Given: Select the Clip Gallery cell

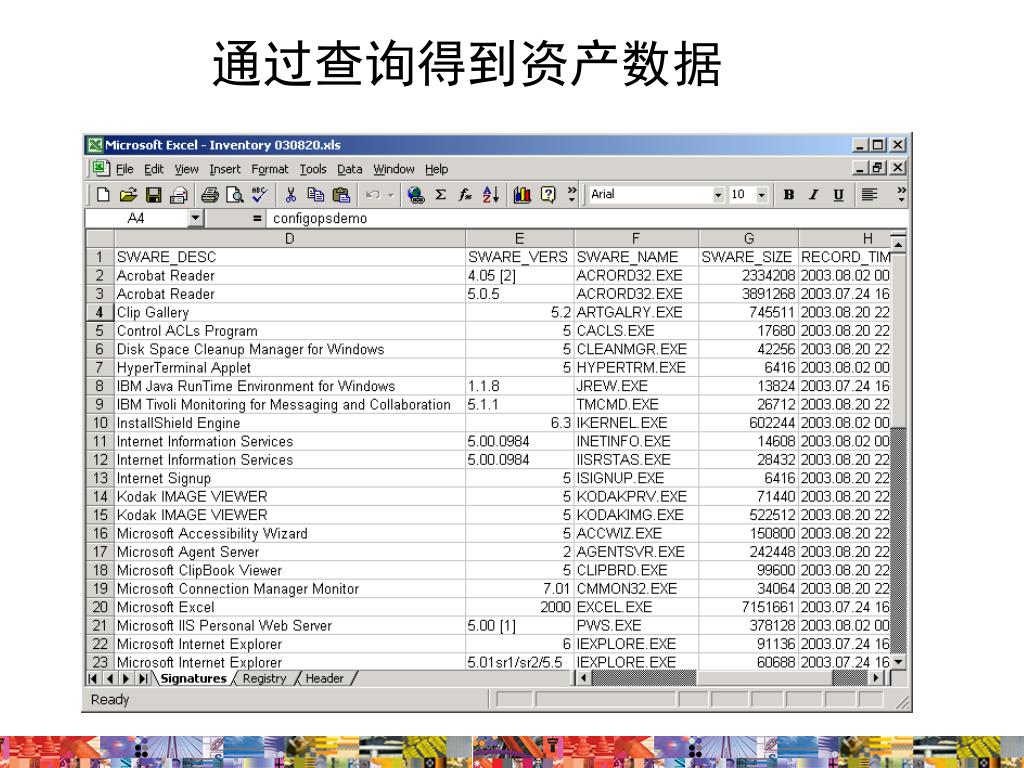Looking at the screenshot, I should point(290,312).
